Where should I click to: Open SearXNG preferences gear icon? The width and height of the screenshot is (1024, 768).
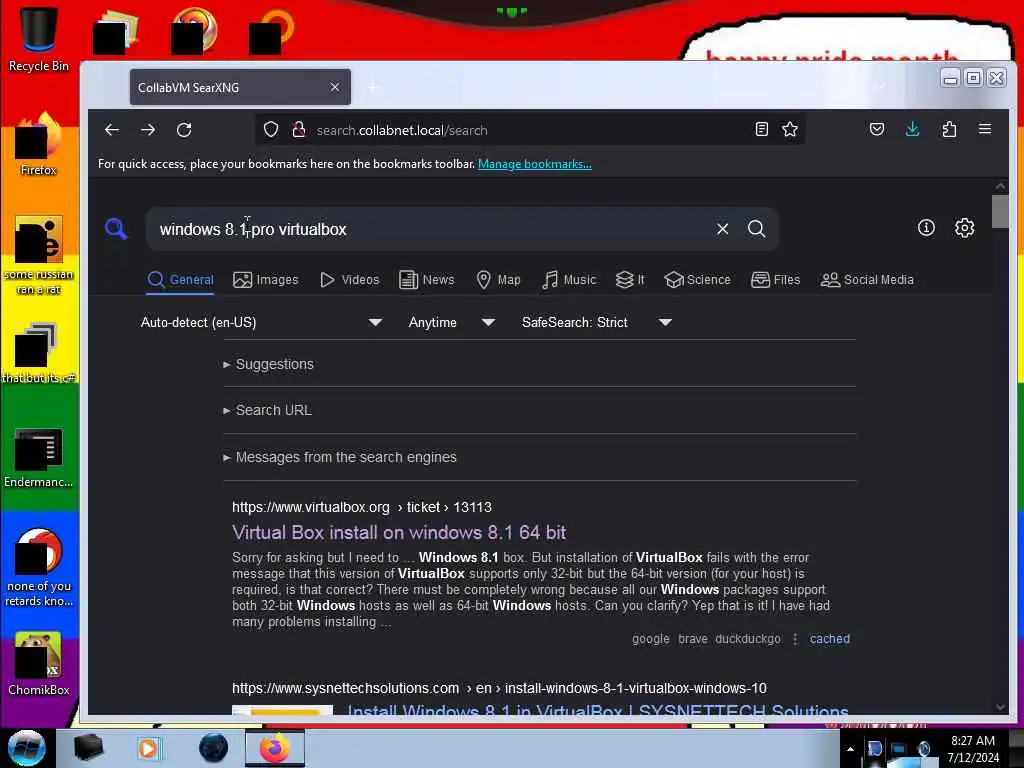coord(965,228)
